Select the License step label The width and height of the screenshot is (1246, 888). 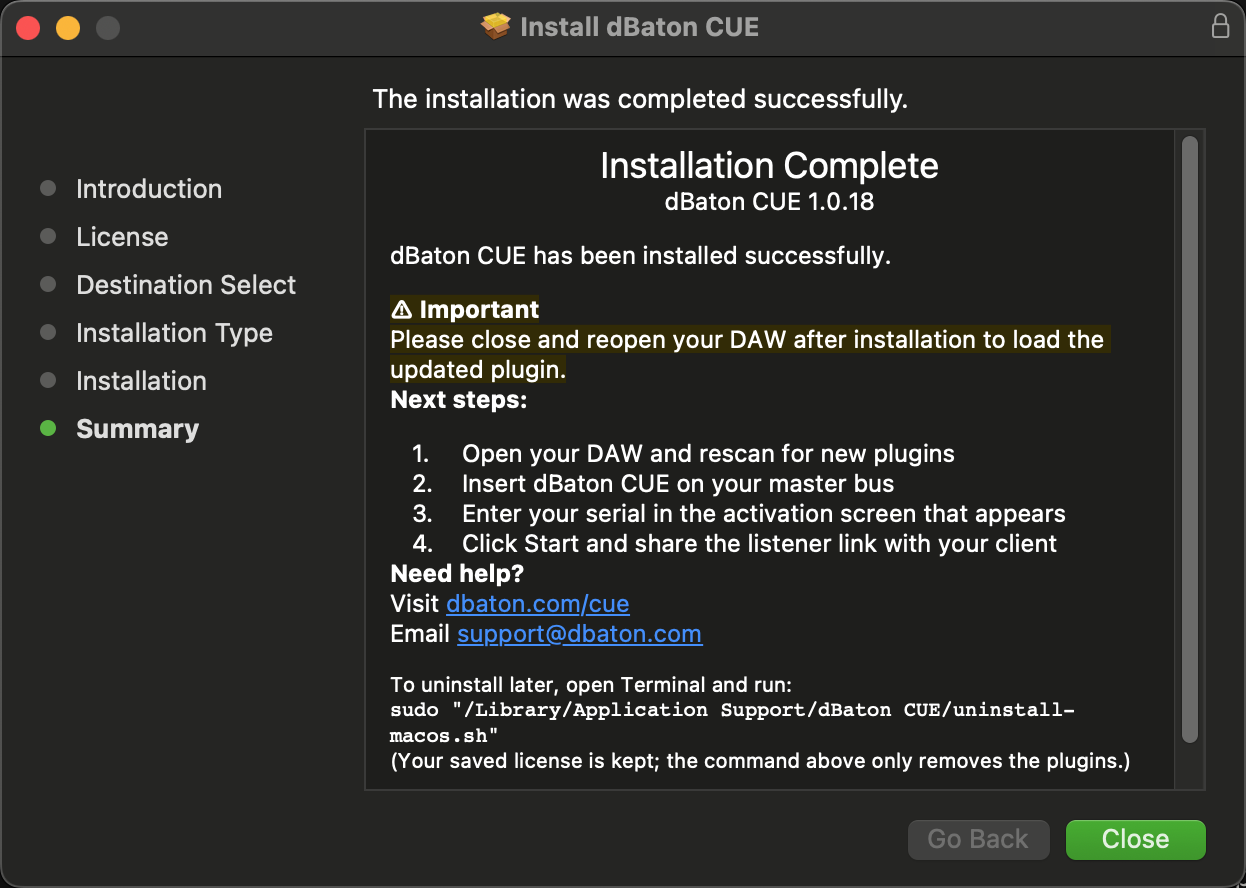coord(122,237)
